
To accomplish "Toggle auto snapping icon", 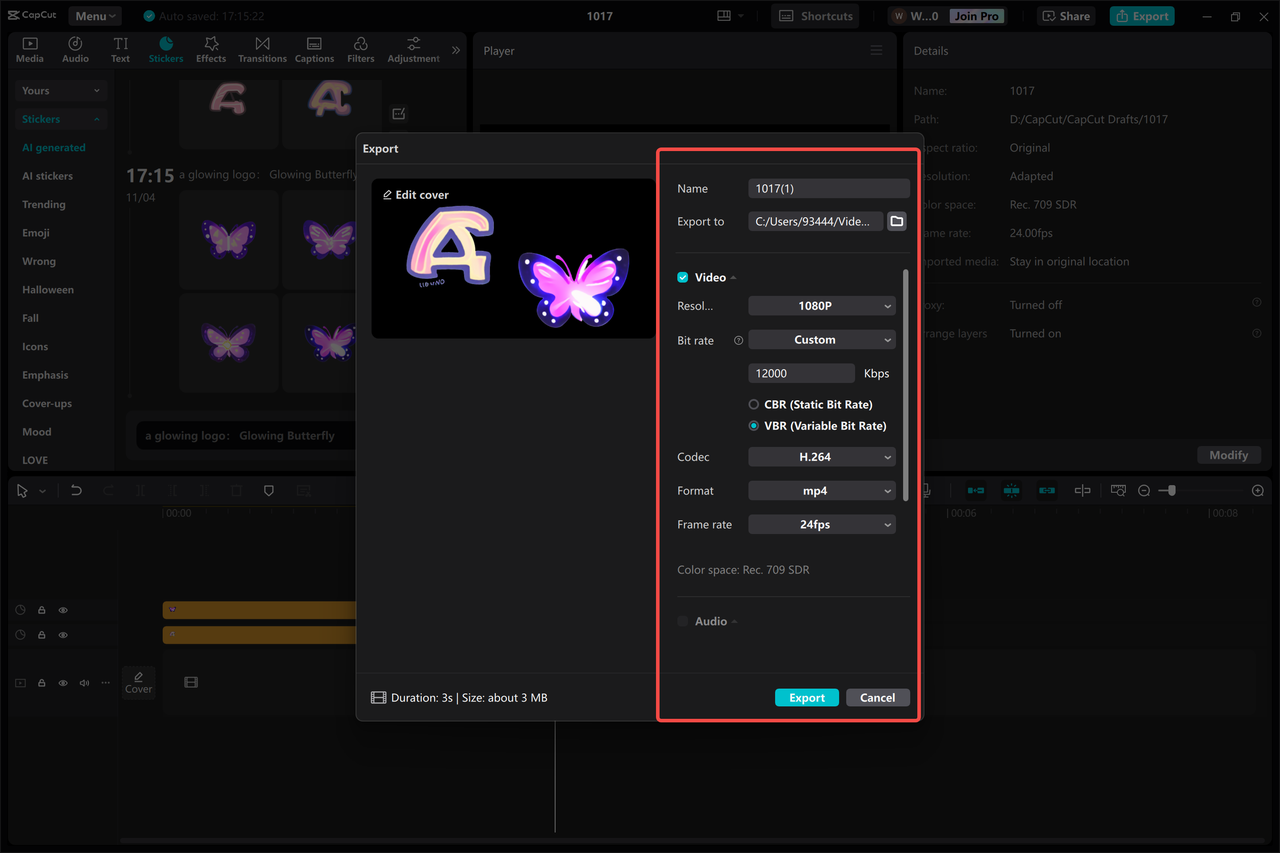I will (x=1011, y=491).
